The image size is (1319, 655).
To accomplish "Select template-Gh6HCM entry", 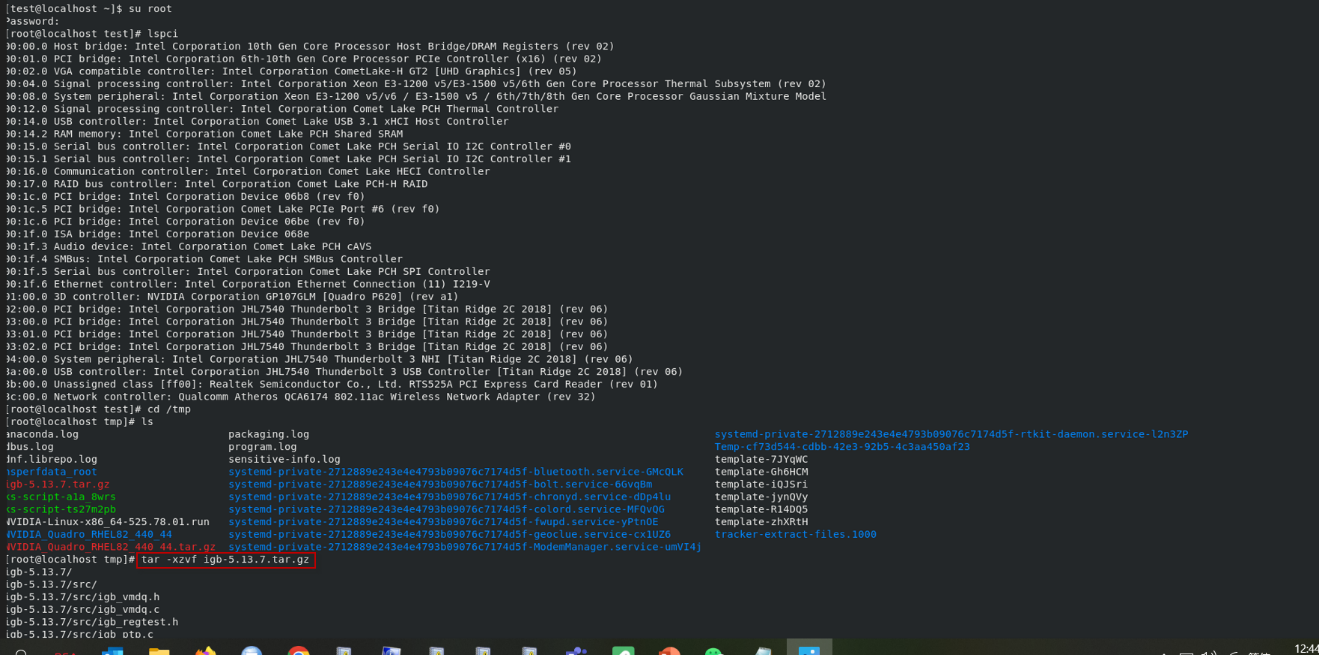I will pyautogui.click(x=761, y=471).
